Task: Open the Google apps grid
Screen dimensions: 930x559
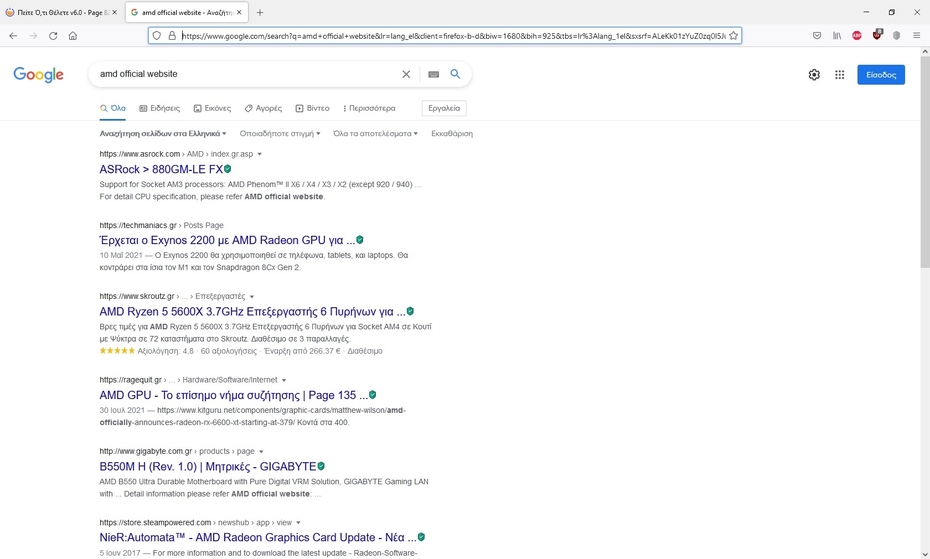Action: coord(840,75)
